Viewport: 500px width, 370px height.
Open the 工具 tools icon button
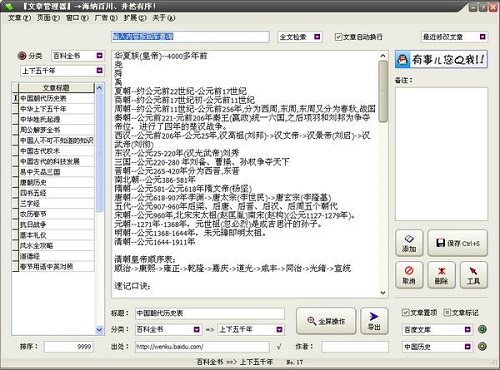(473, 275)
